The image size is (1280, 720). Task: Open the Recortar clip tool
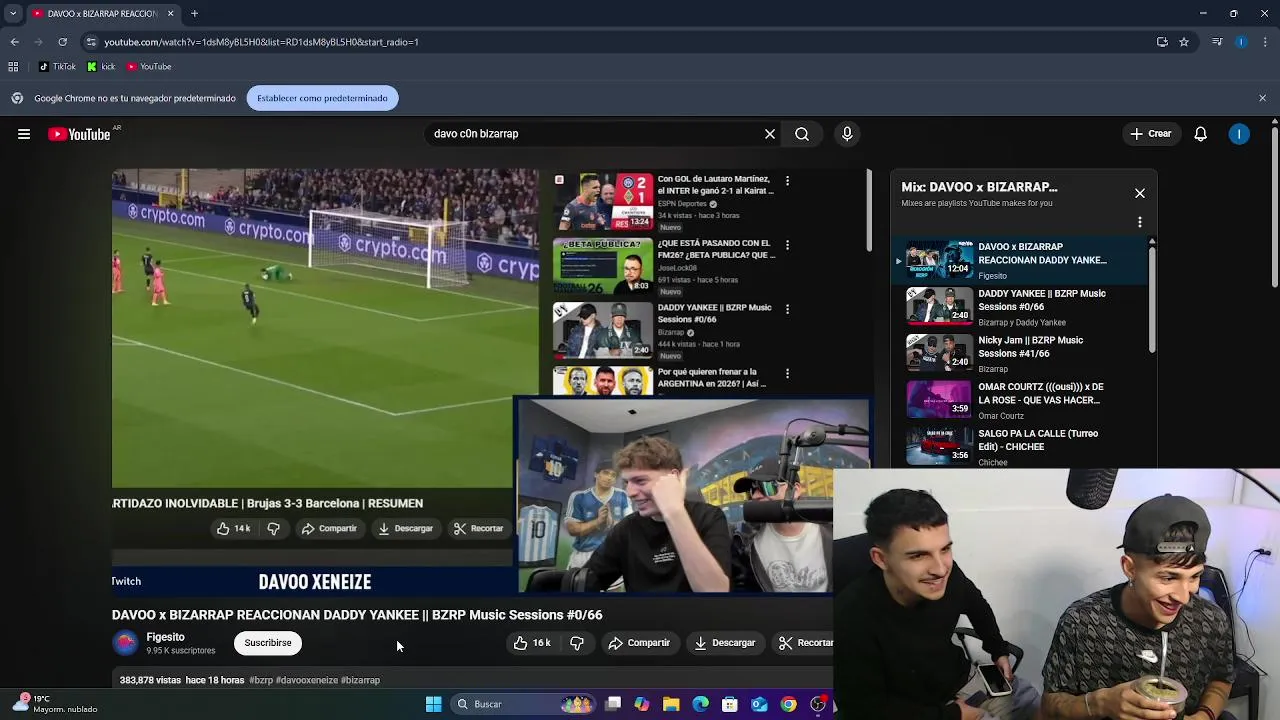click(x=805, y=643)
